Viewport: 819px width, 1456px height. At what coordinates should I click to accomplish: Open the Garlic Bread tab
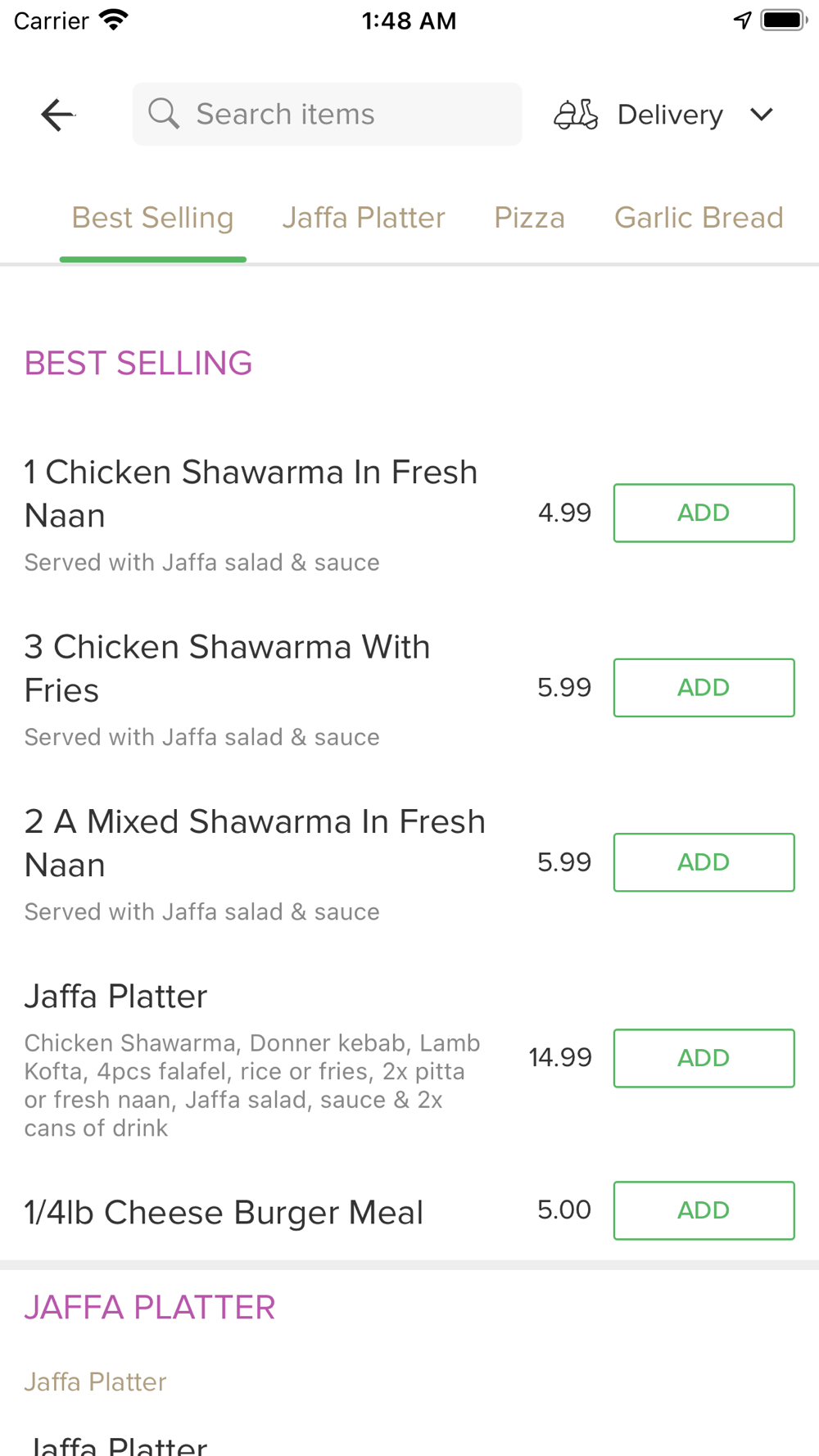coord(699,218)
